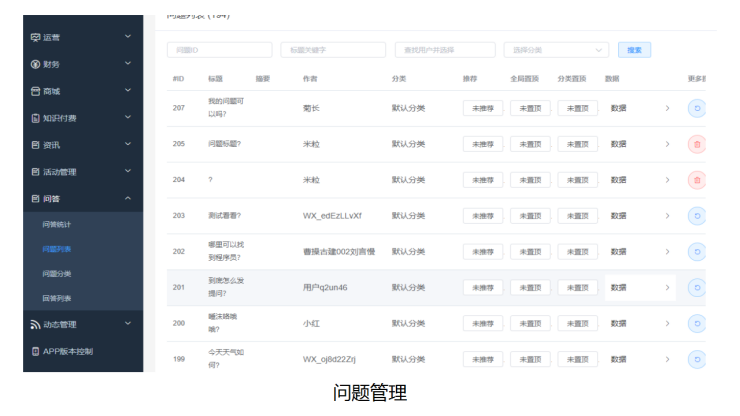
Task: Click 数据 link in row 199
Action: coord(618,359)
